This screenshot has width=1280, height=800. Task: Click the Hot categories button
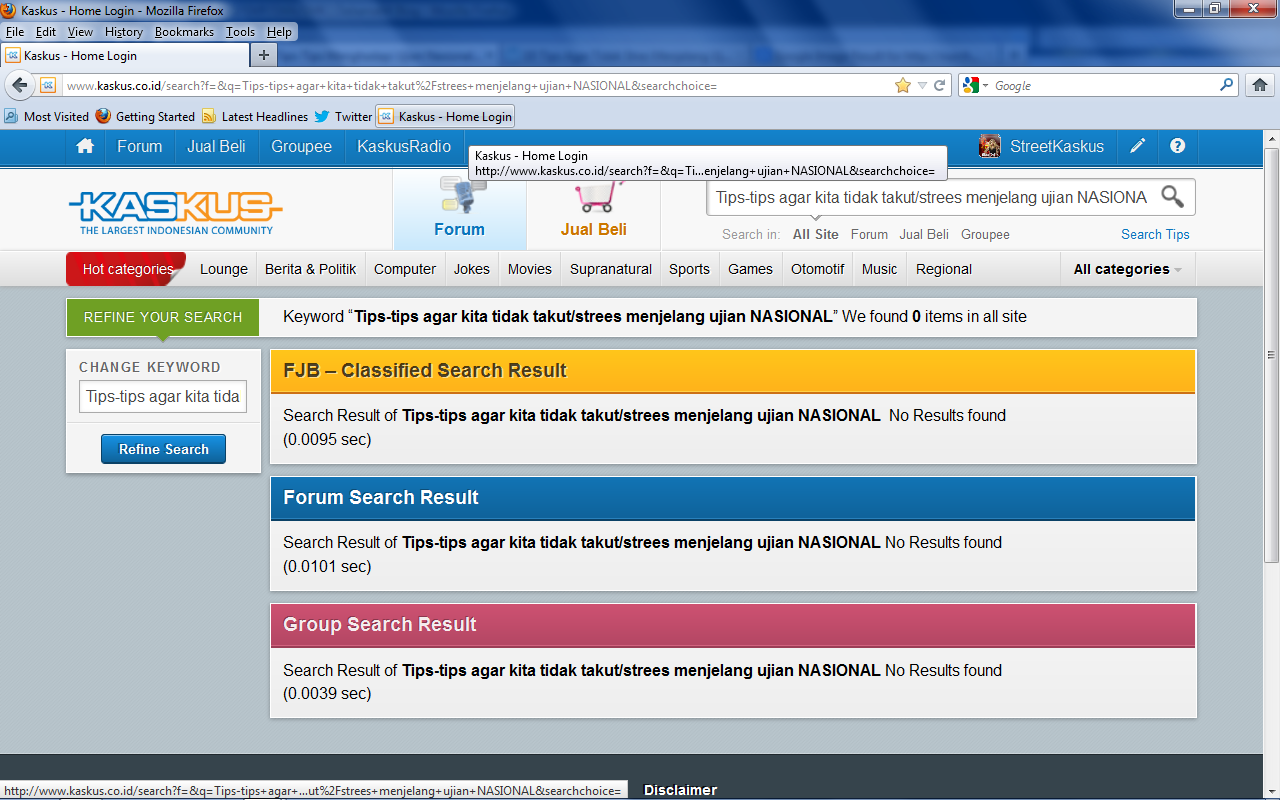[x=127, y=269]
